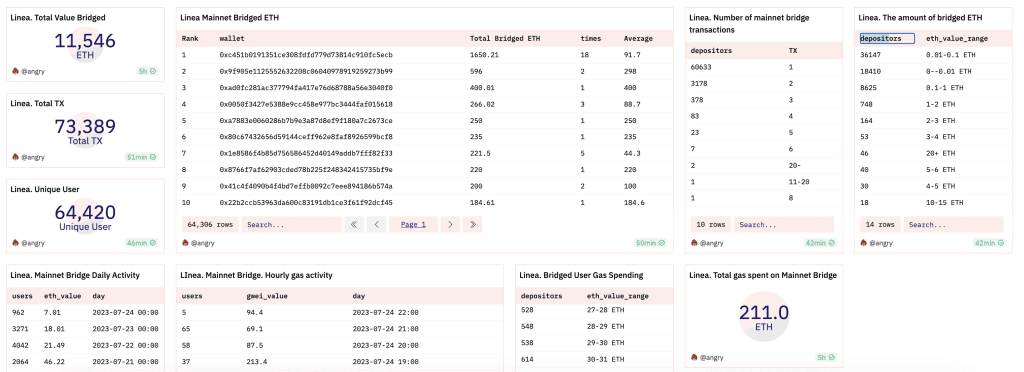The height and width of the screenshot is (372, 1024).
Task: Jump to last page of Bridged ETH table
Action: pyautogui.click(x=472, y=225)
